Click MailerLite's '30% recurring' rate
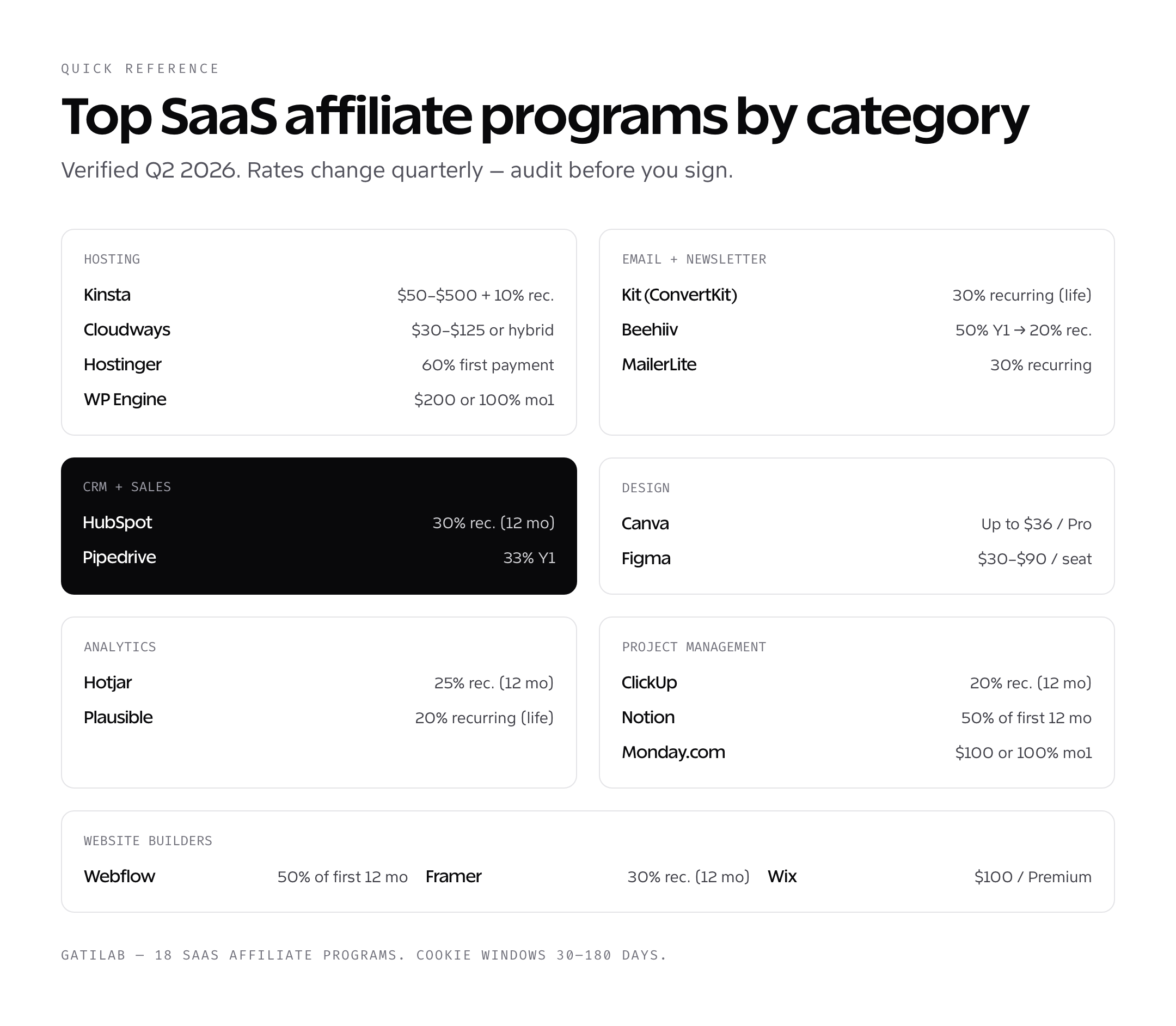Viewport: 1176px width, 1026px height. pos(1041,365)
